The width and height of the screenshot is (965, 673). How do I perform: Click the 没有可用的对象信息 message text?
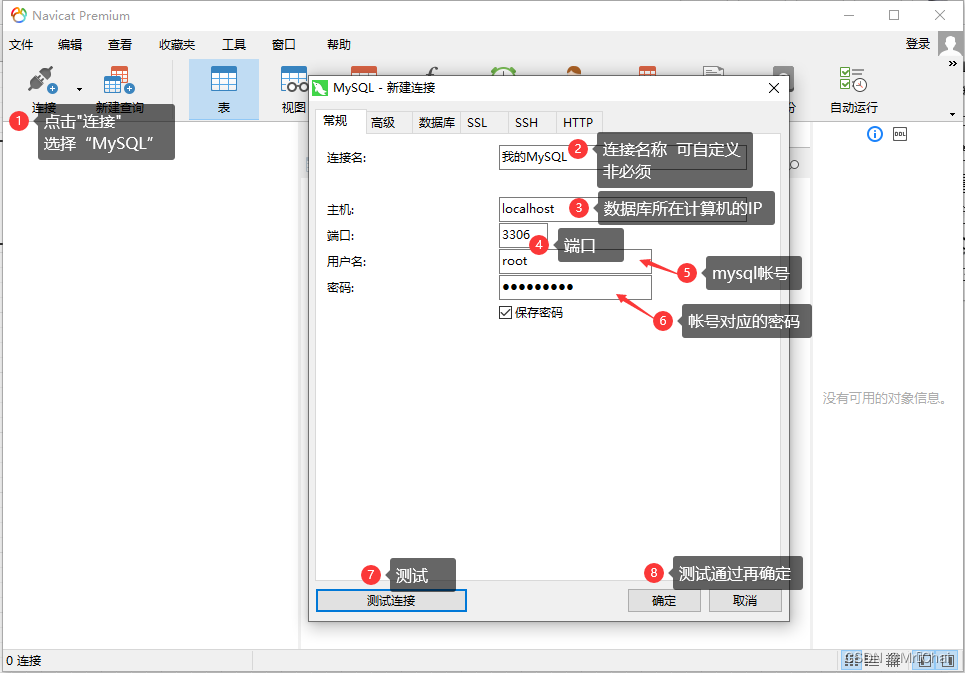point(884,398)
